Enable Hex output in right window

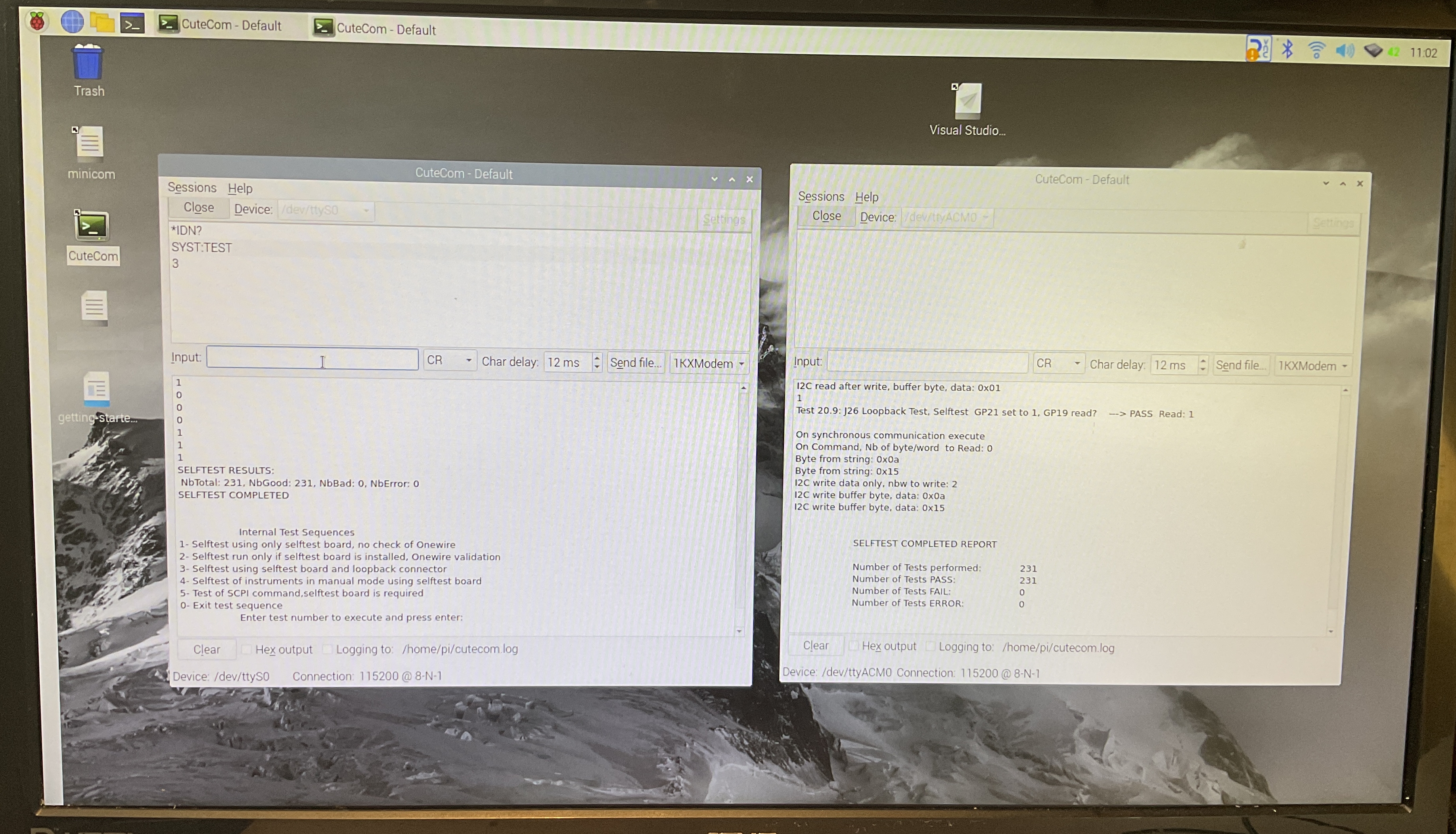(854, 646)
